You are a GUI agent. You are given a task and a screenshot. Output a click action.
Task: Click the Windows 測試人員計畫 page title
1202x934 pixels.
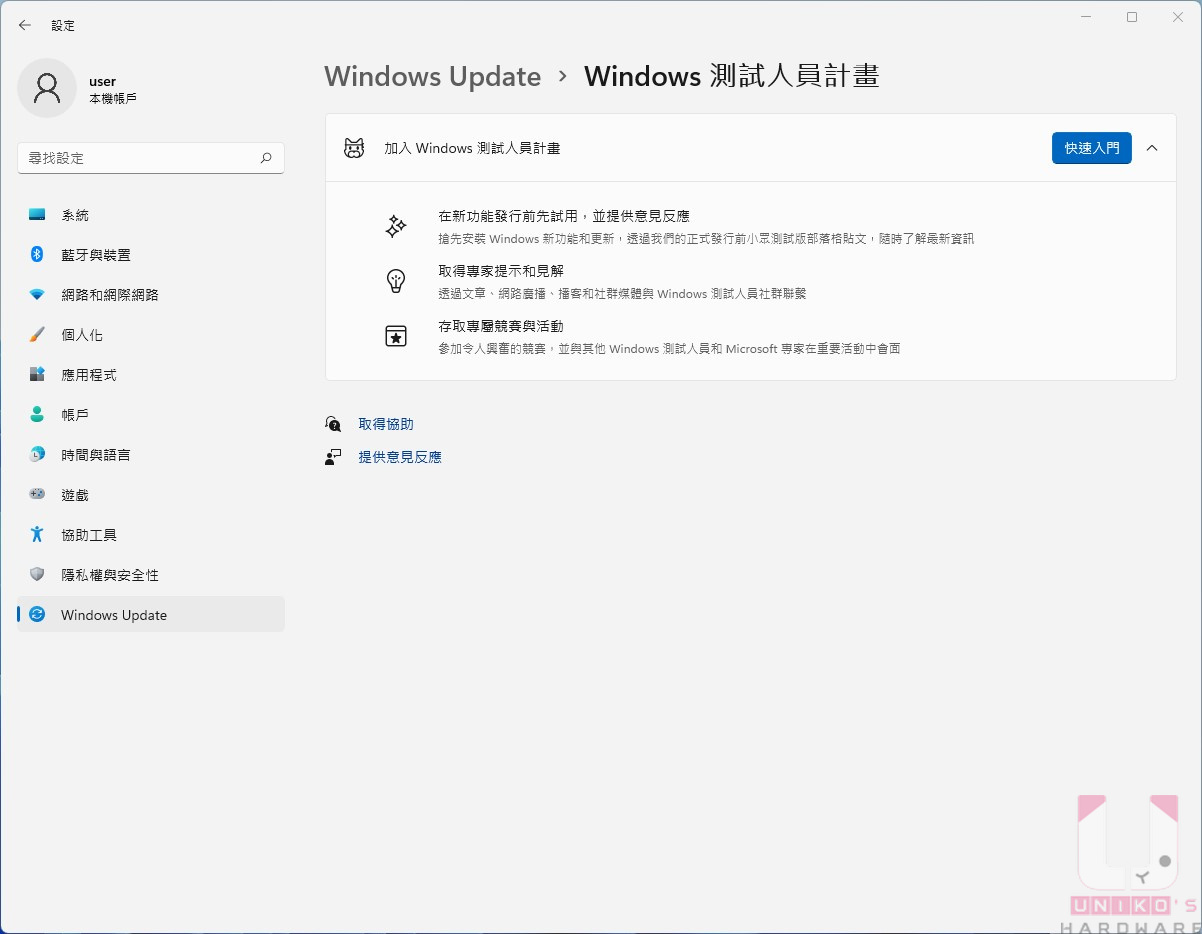point(732,77)
